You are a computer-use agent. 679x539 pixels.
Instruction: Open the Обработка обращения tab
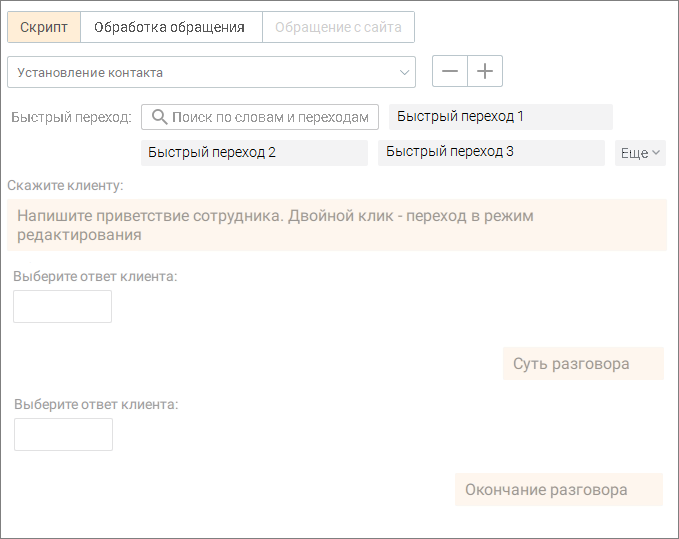pos(169,27)
